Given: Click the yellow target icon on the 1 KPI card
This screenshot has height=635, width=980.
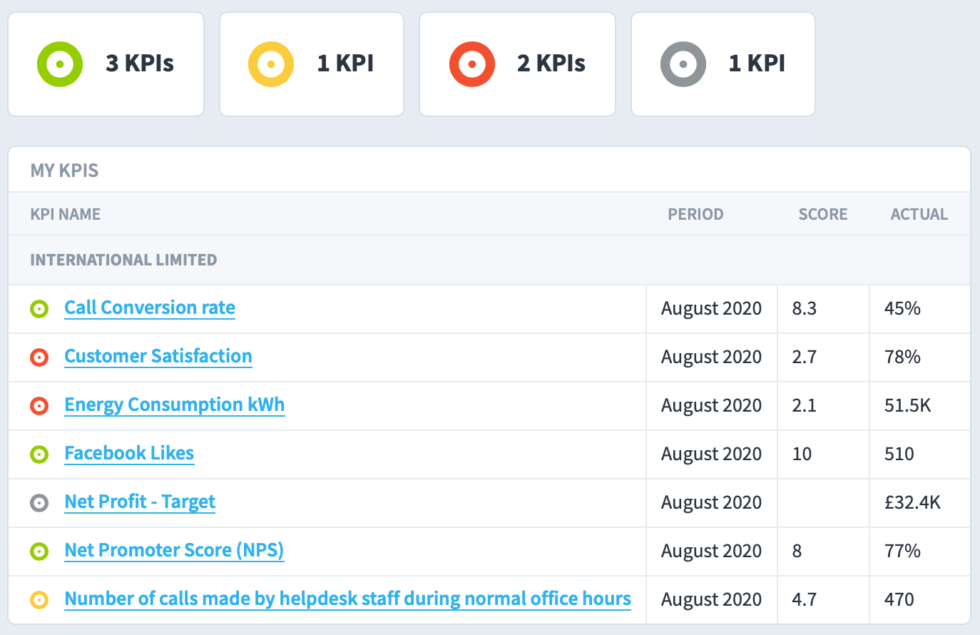Looking at the screenshot, I should 269,63.
